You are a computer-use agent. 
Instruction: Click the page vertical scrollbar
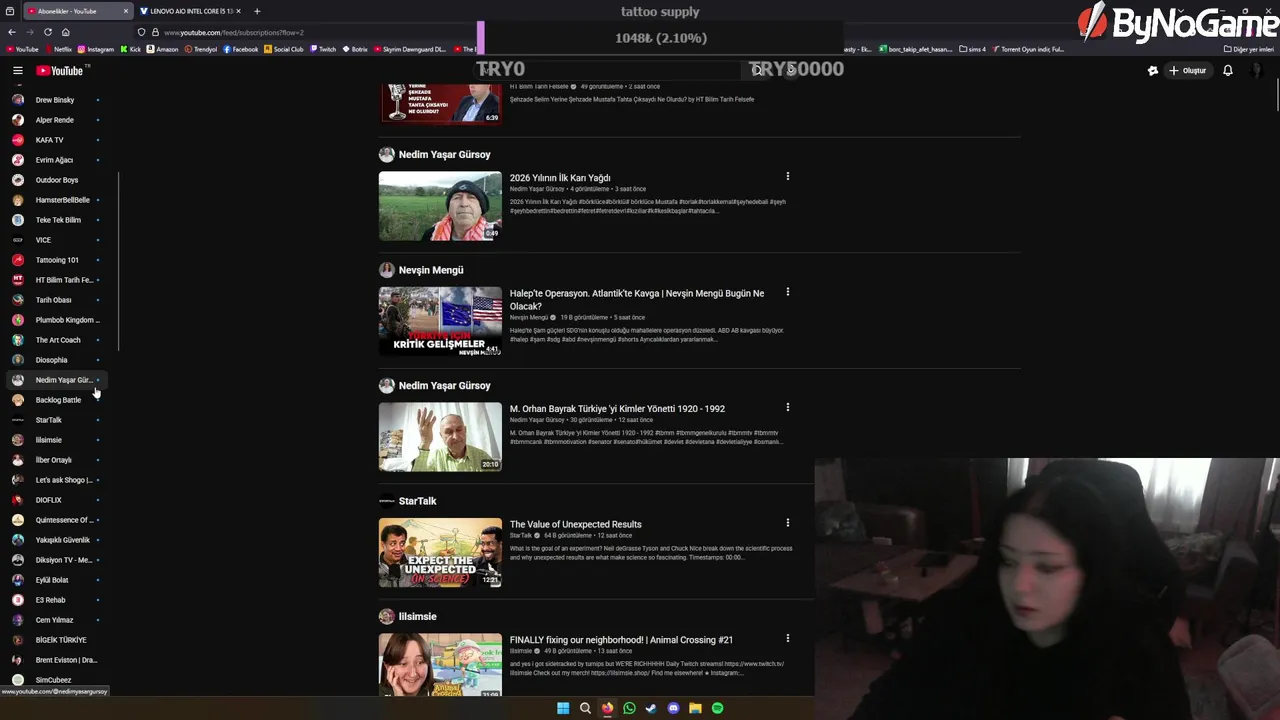pyautogui.click(x=1277, y=95)
